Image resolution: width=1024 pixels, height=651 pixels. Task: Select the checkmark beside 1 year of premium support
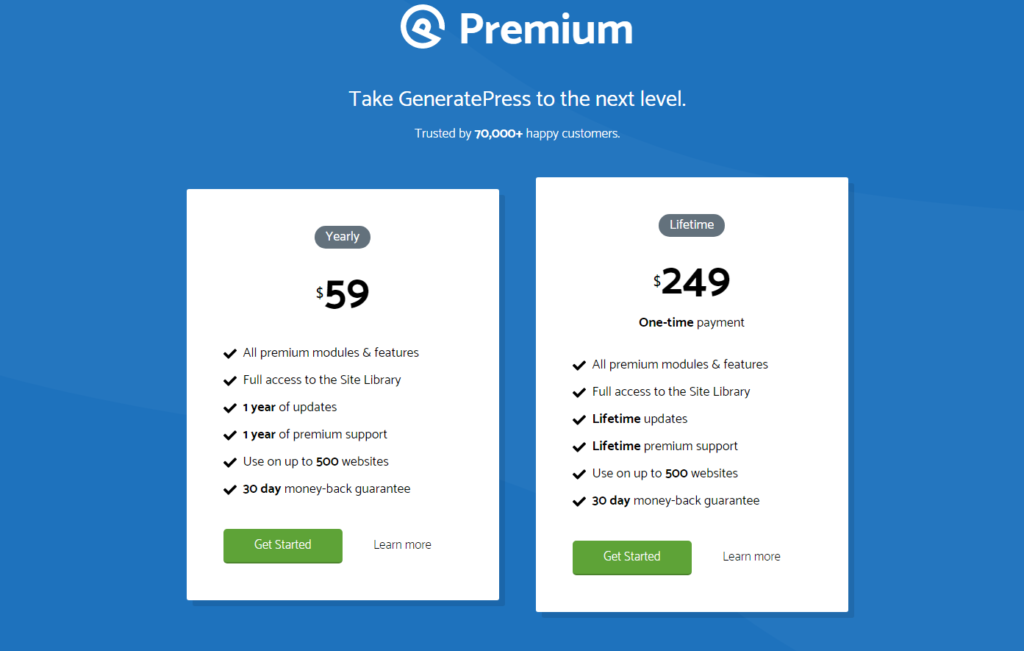(228, 434)
